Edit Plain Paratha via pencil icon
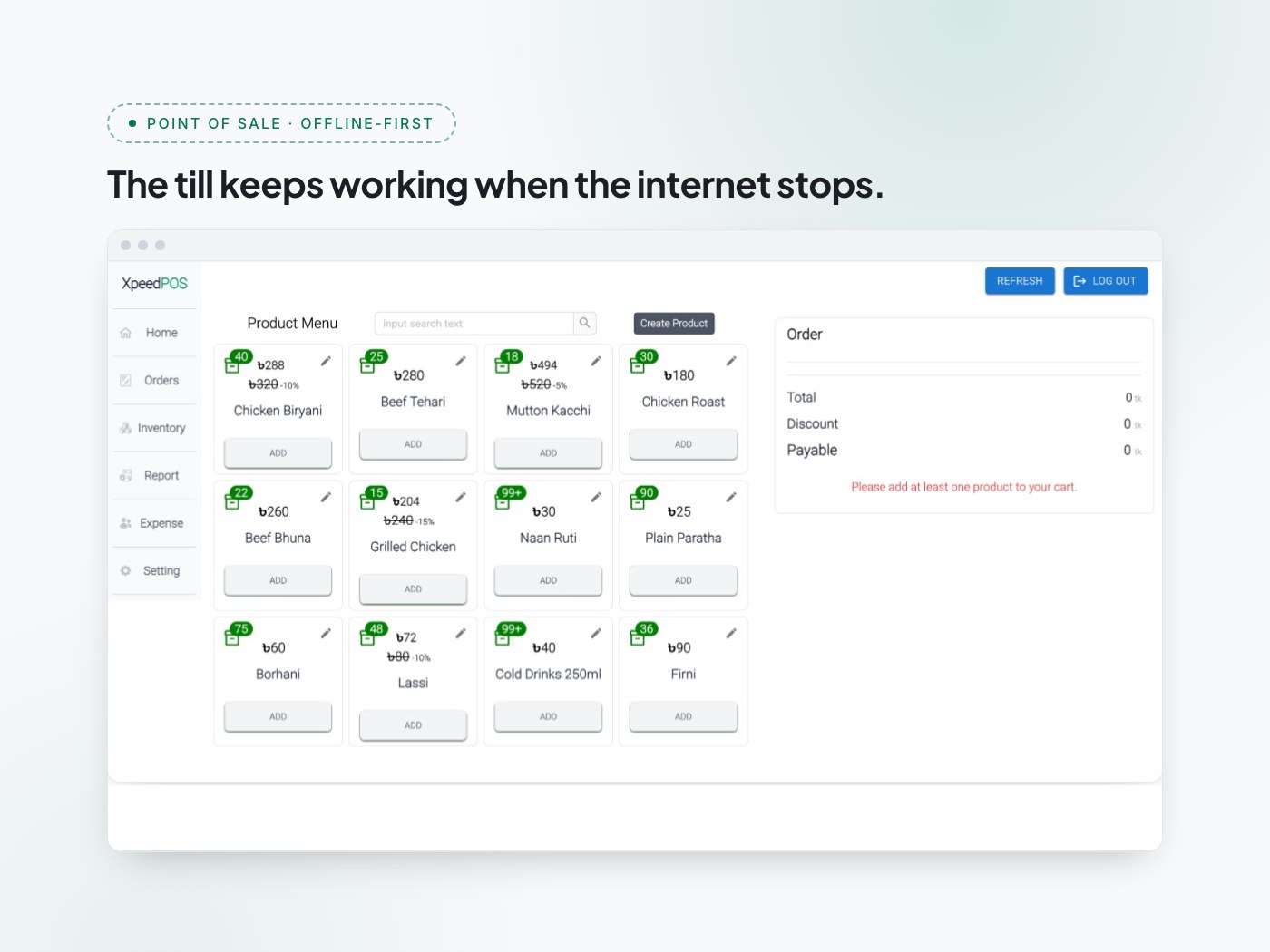Screen dimensions: 1270x952 click(x=731, y=497)
